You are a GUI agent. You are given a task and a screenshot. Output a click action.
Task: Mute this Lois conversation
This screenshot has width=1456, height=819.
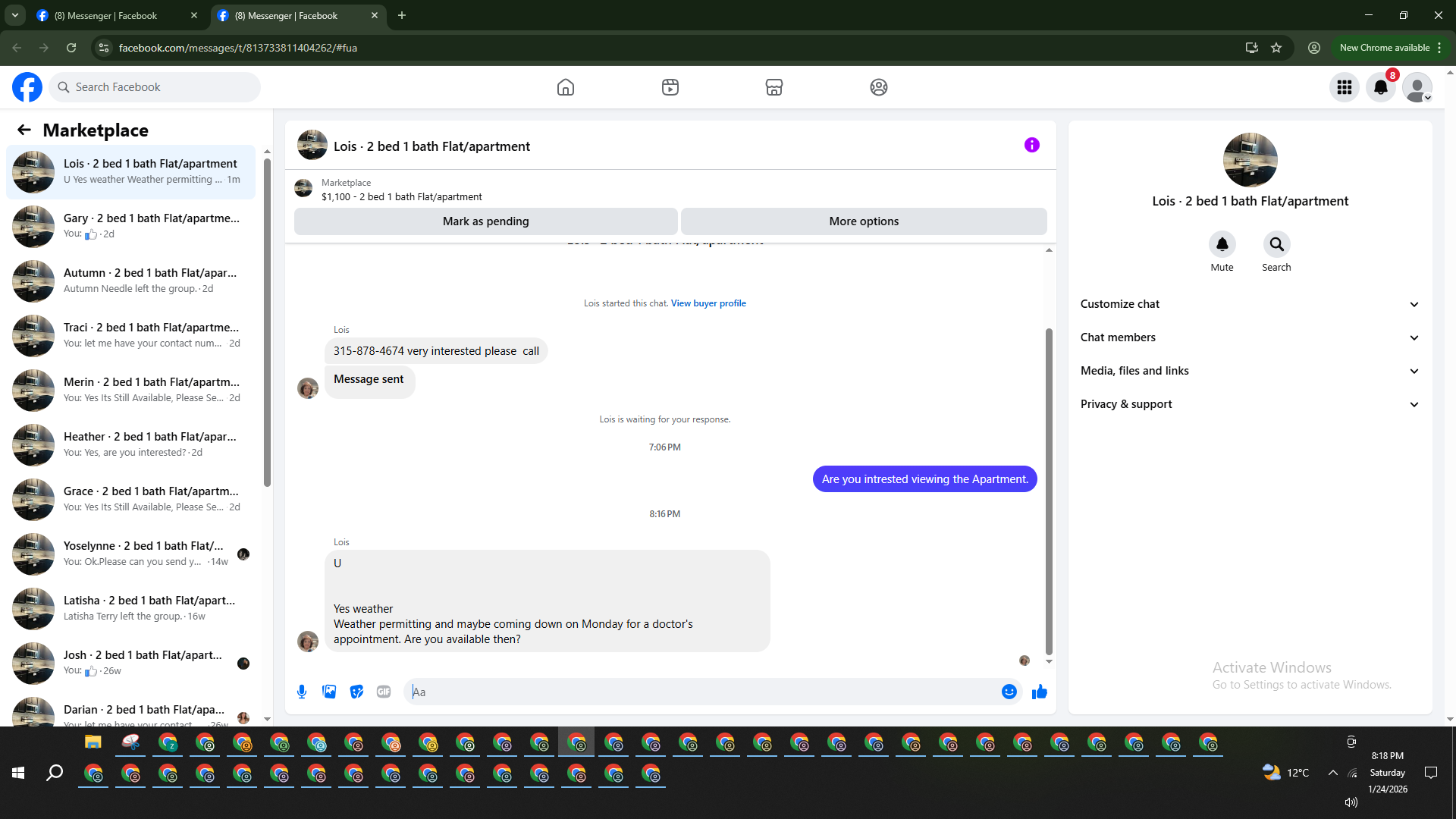pyautogui.click(x=1222, y=244)
